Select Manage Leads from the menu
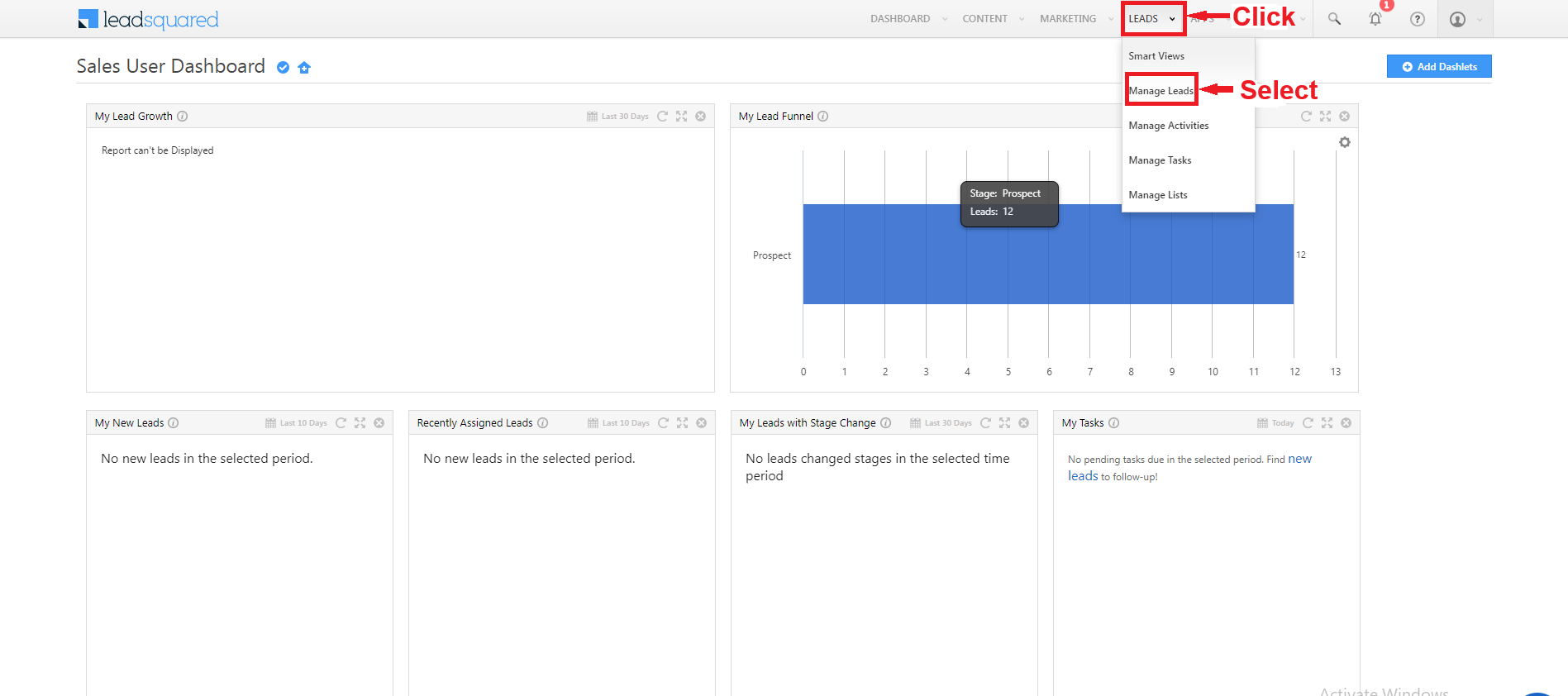 (x=1161, y=91)
